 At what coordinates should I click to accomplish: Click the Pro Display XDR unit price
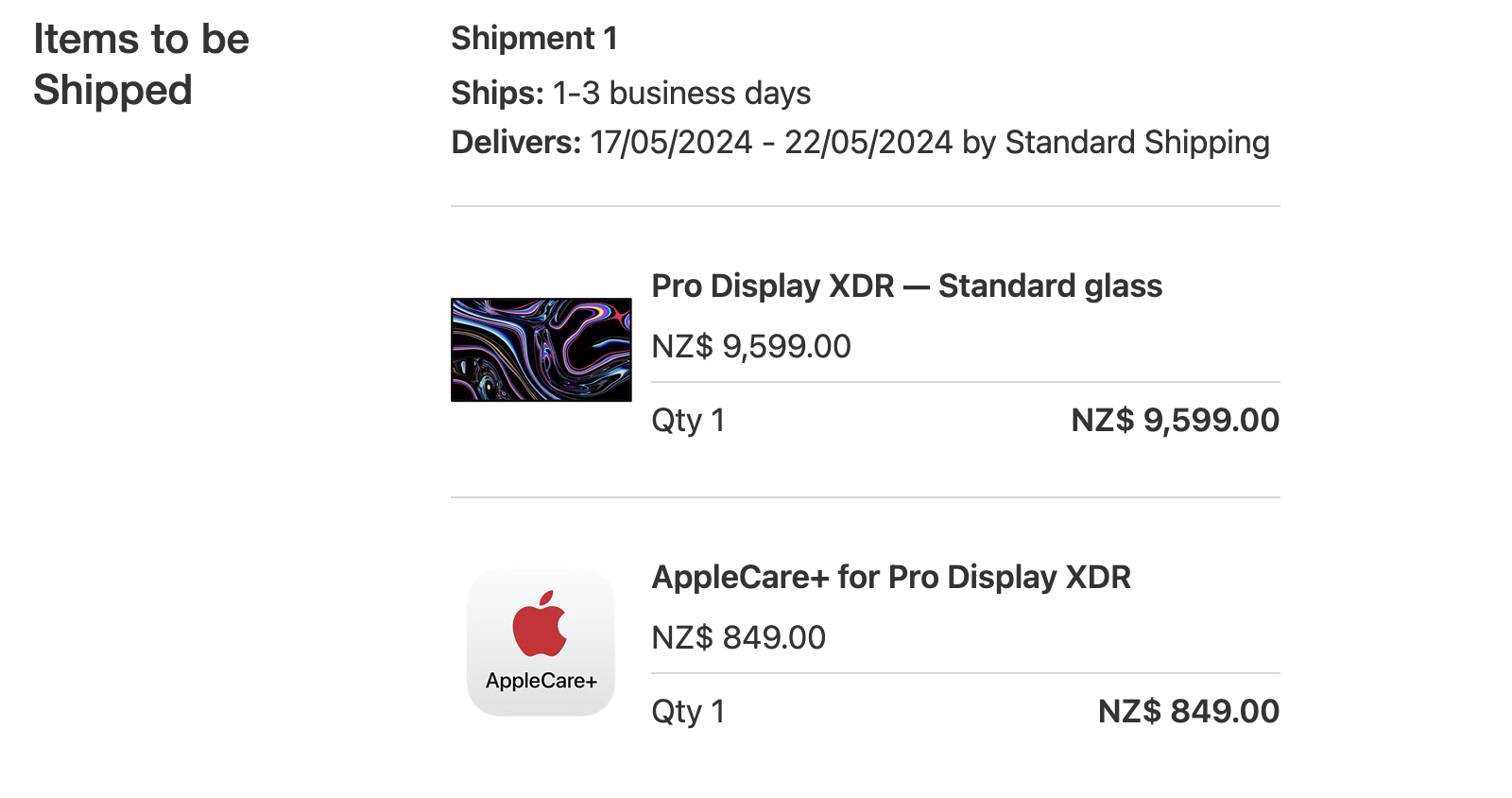pos(751,346)
